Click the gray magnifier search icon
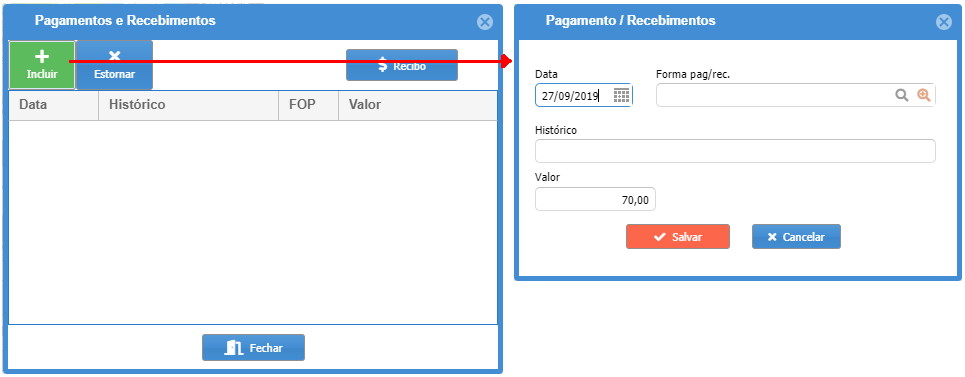This screenshot has height=377, width=965. 902,95
